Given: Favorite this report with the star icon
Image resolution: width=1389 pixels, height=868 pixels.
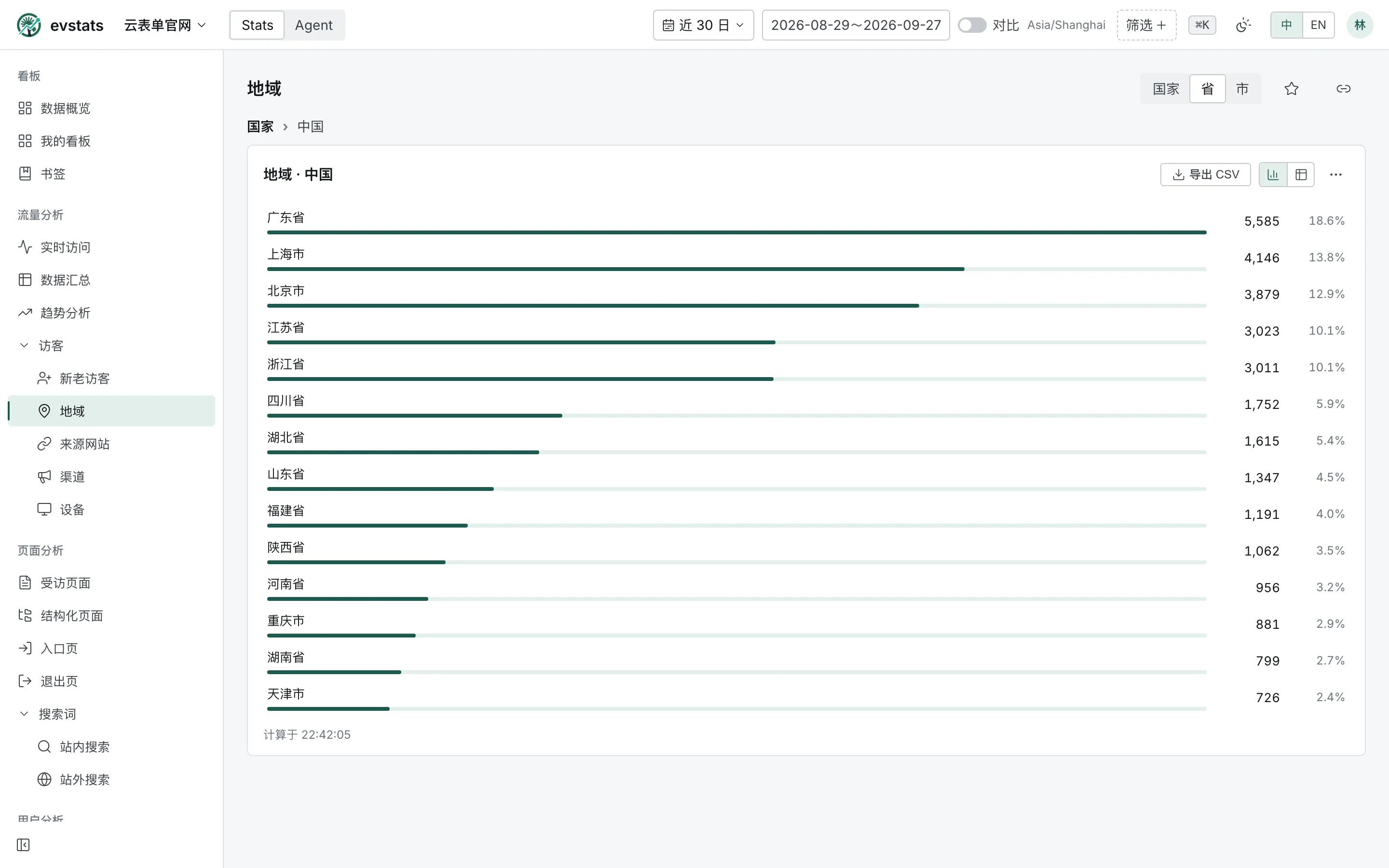Looking at the screenshot, I should [x=1292, y=89].
